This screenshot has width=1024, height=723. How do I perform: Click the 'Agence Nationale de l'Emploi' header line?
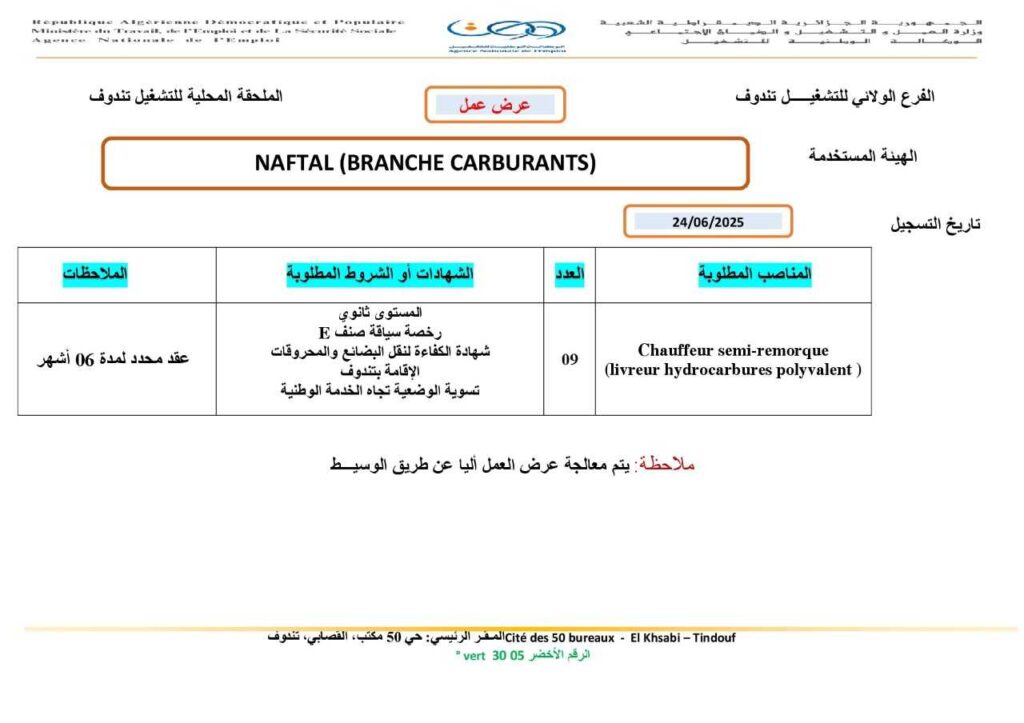pyautogui.click(x=155, y=40)
